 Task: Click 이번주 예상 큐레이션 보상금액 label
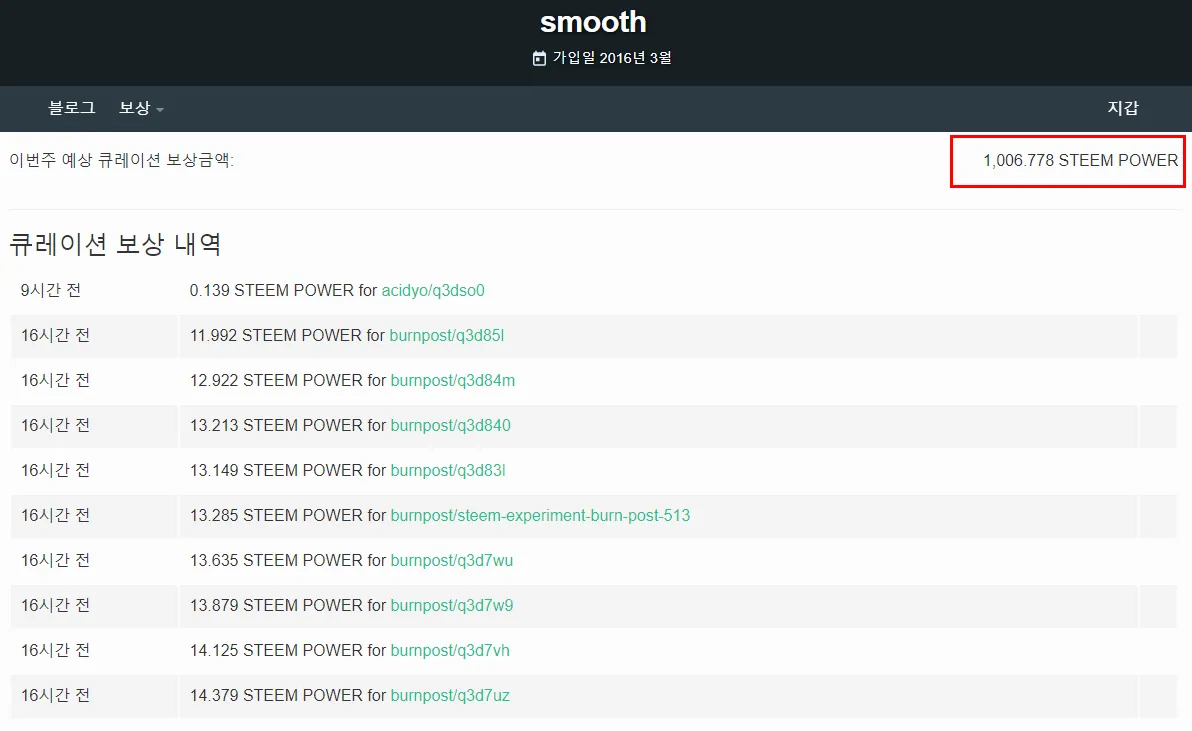pyautogui.click(x=122, y=160)
